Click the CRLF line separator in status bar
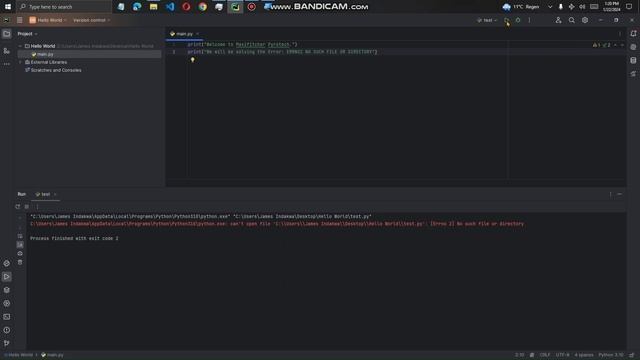The height and width of the screenshot is (360, 640). pos(545,355)
